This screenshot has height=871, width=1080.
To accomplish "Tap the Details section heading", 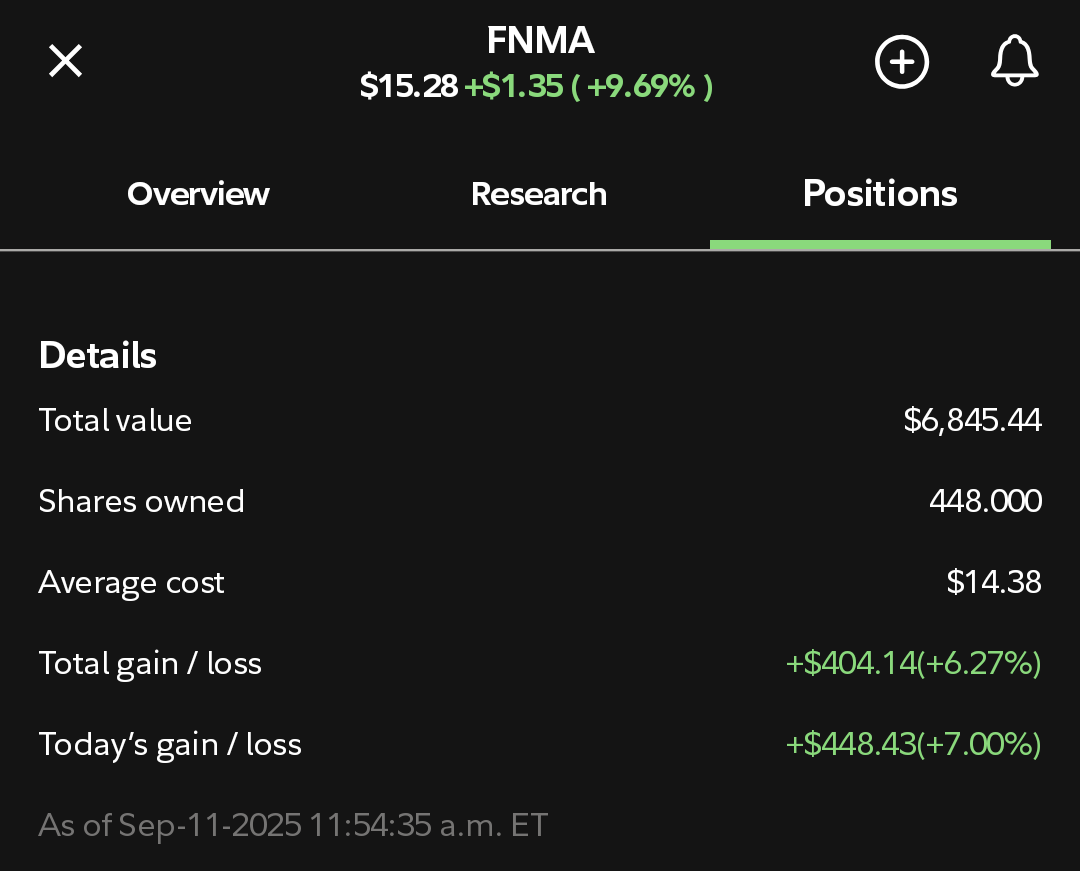I will pos(98,355).
